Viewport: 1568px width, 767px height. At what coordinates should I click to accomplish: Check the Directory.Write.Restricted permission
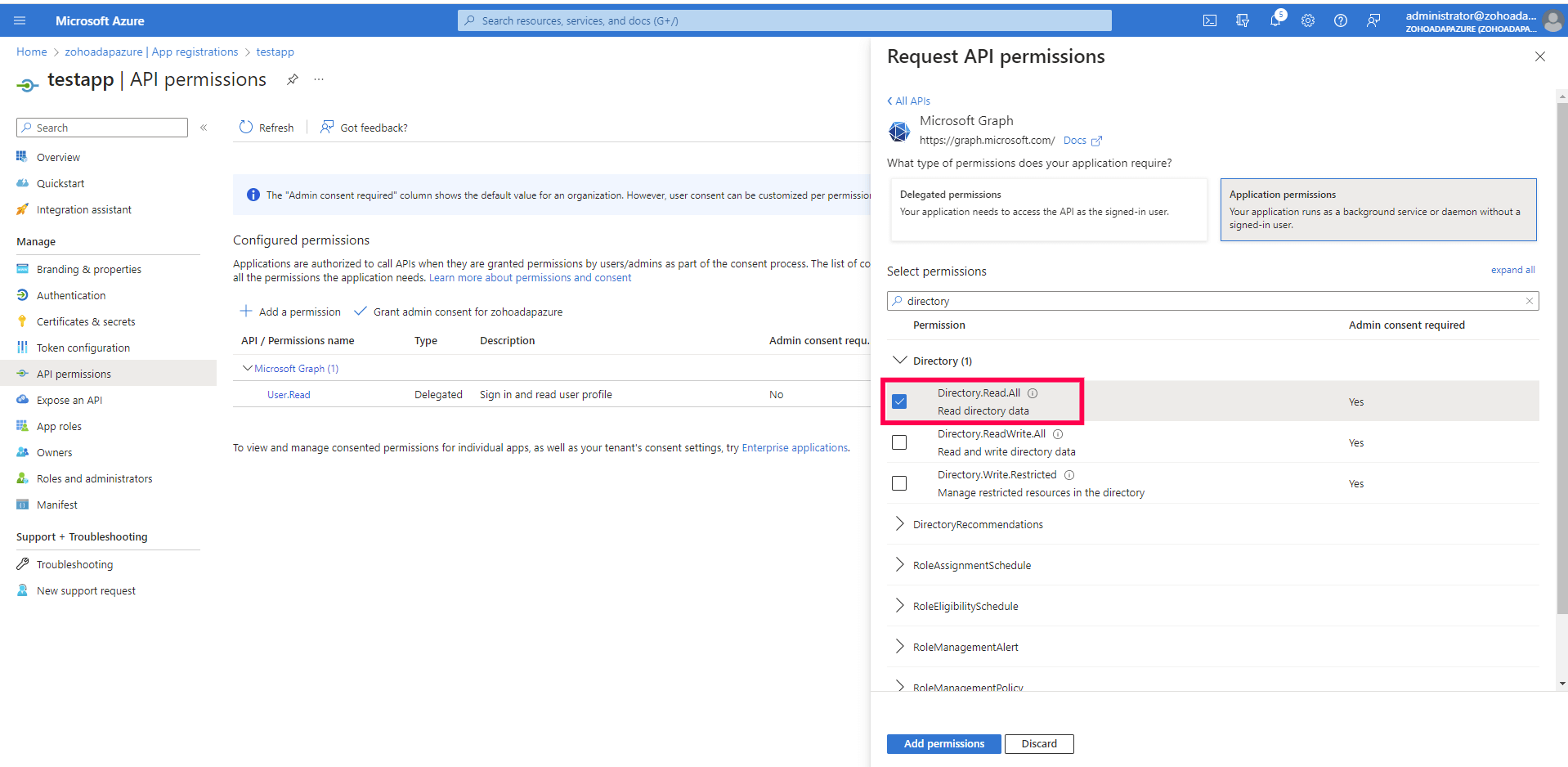pyautogui.click(x=899, y=483)
